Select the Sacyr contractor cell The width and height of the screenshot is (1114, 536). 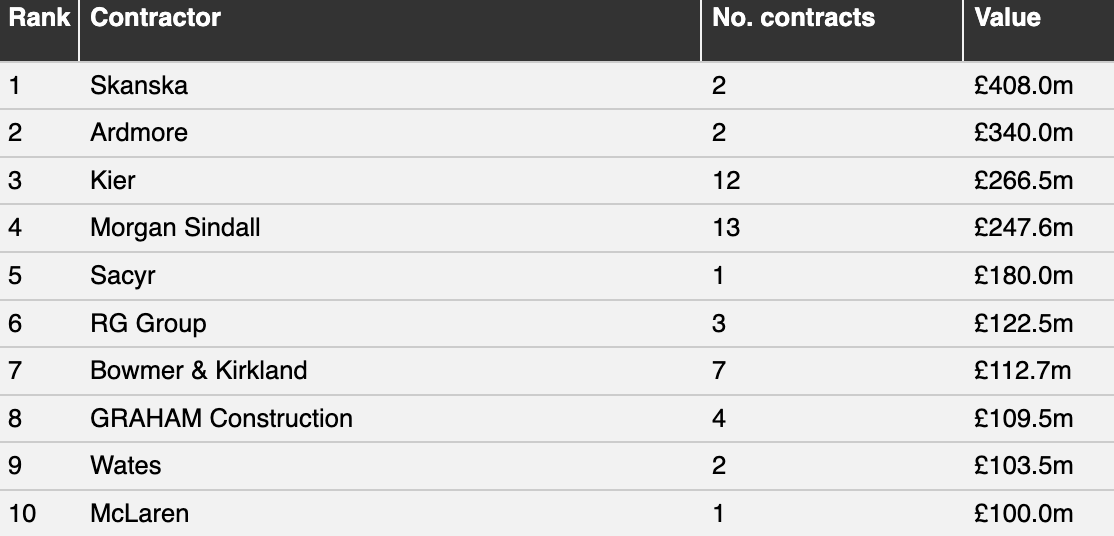click(x=390, y=276)
